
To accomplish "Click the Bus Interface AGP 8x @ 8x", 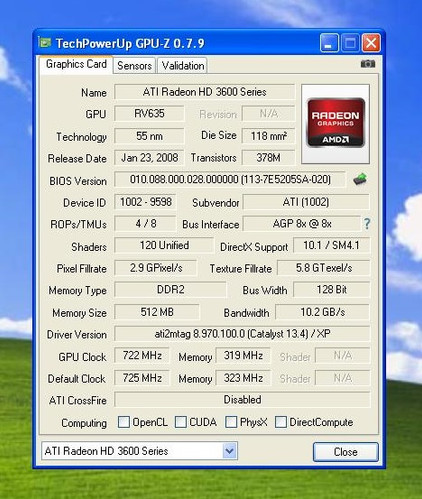I will pos(302,224).
